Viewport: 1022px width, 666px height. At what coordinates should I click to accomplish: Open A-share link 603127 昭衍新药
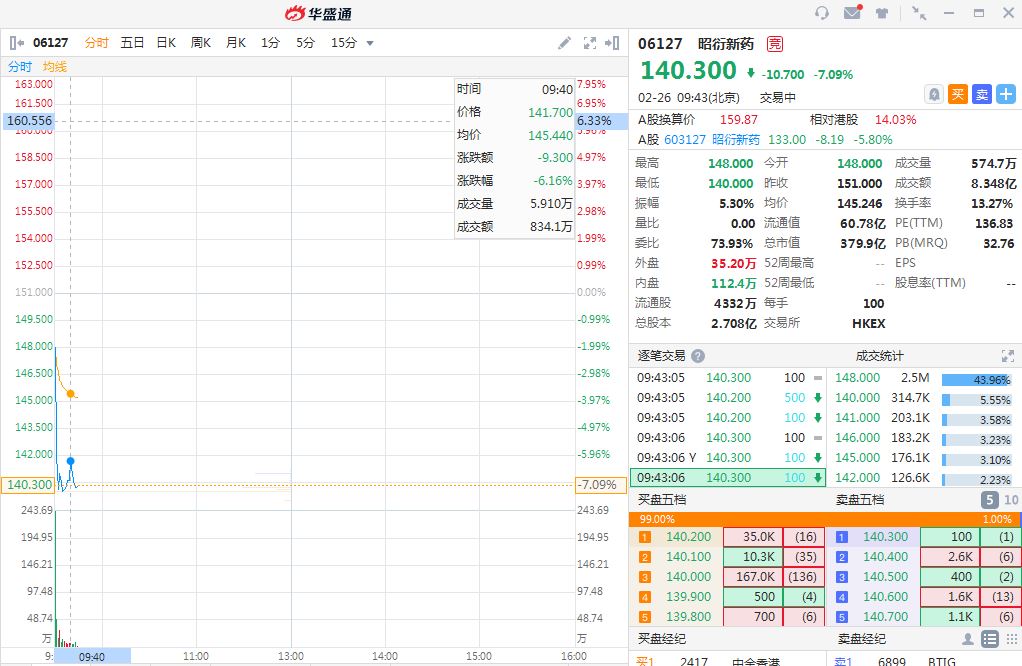point(712,140)
